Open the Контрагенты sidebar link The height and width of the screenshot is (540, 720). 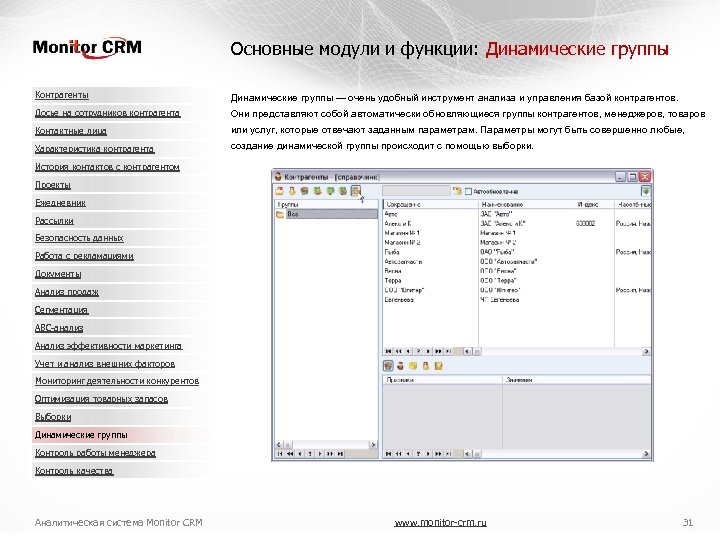click(x=62, y=95)
